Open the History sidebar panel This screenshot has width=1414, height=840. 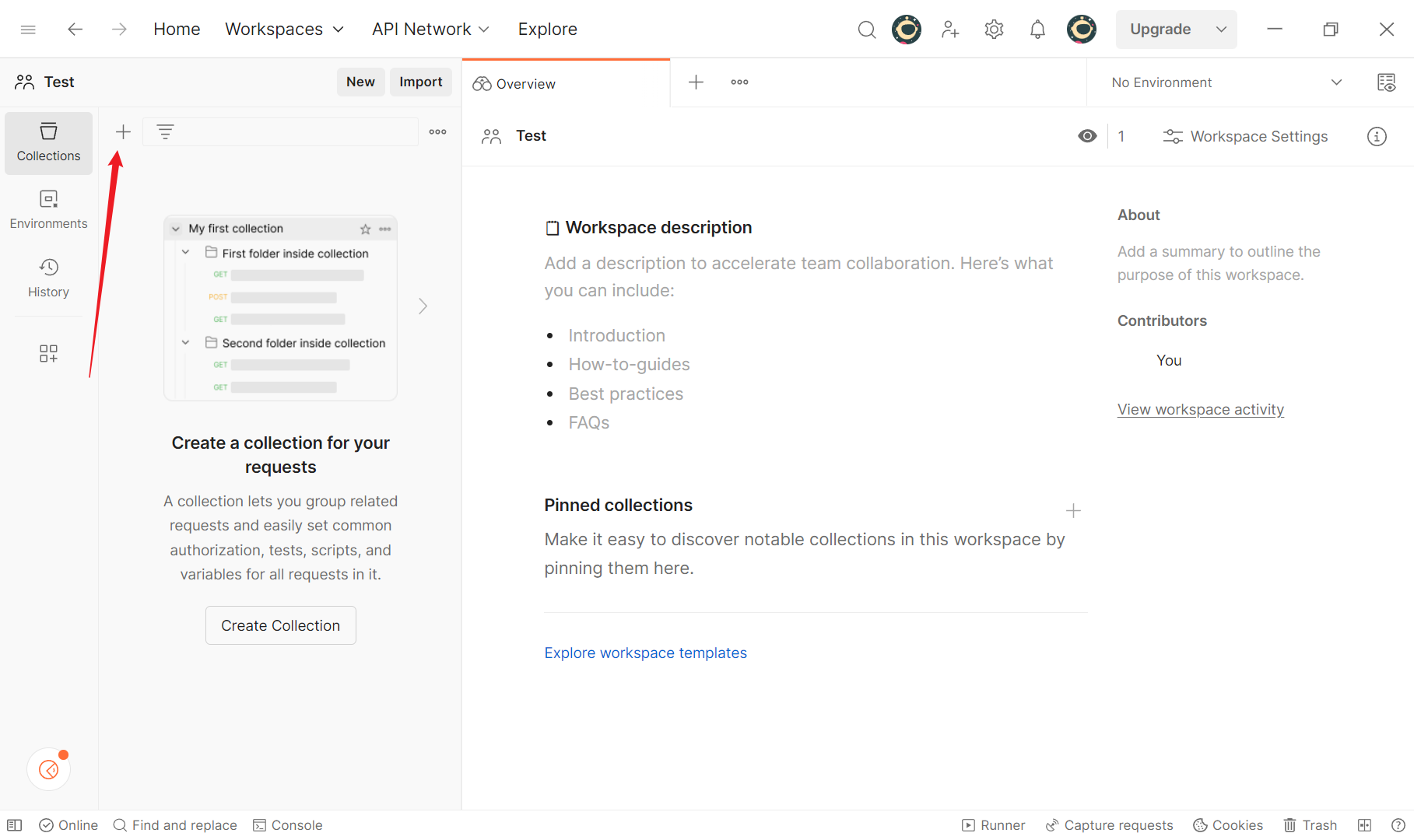click(x=48, y=279)
